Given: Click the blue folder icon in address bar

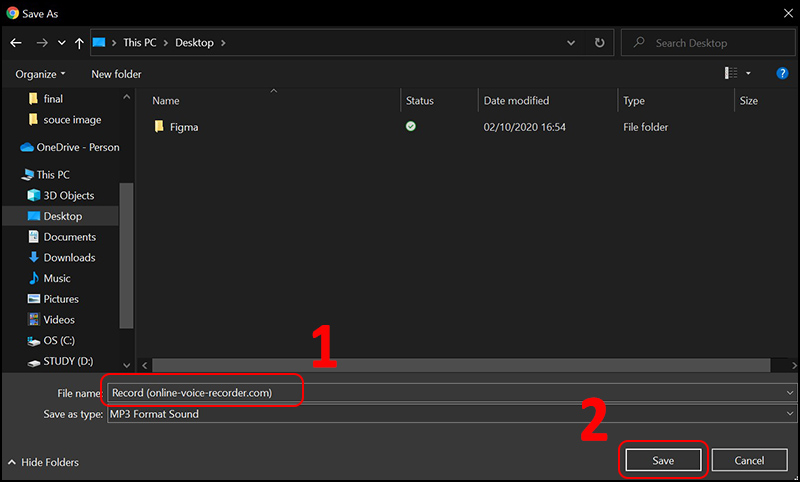Looking at the screenshot, I should [x=99, y=42].
